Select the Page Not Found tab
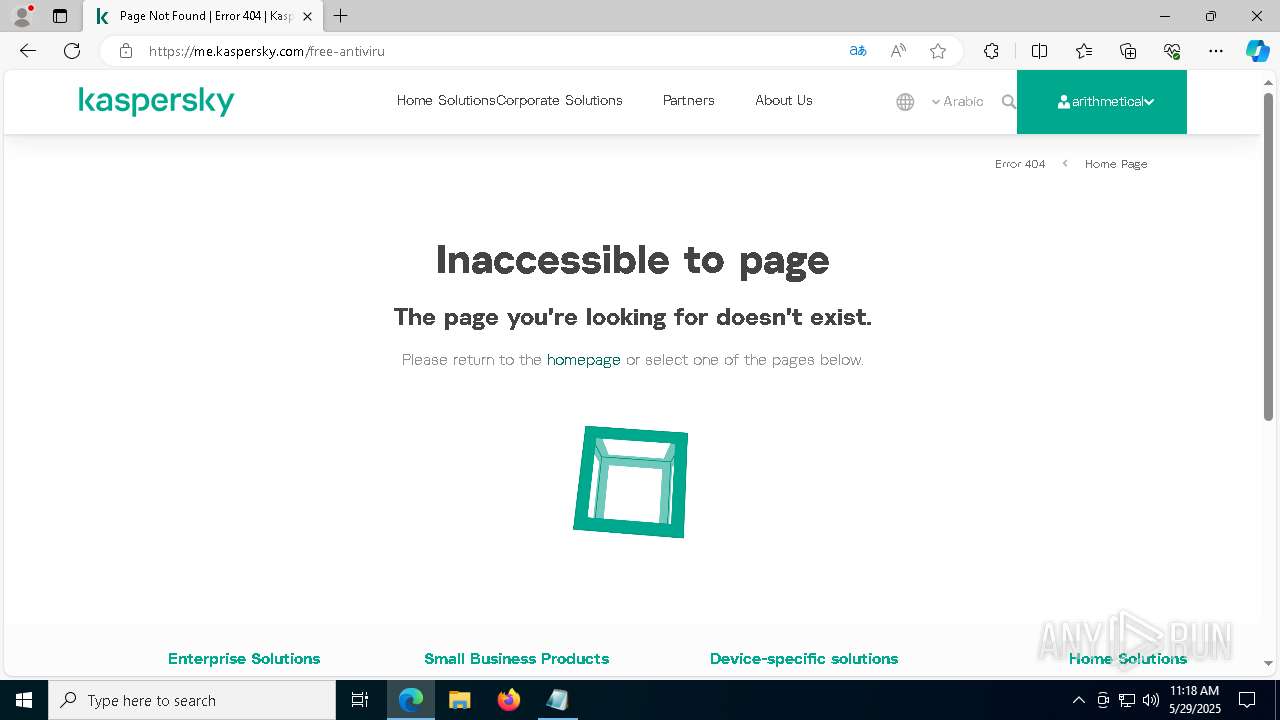Screen dimensions: 1280x720 point(203,16)
